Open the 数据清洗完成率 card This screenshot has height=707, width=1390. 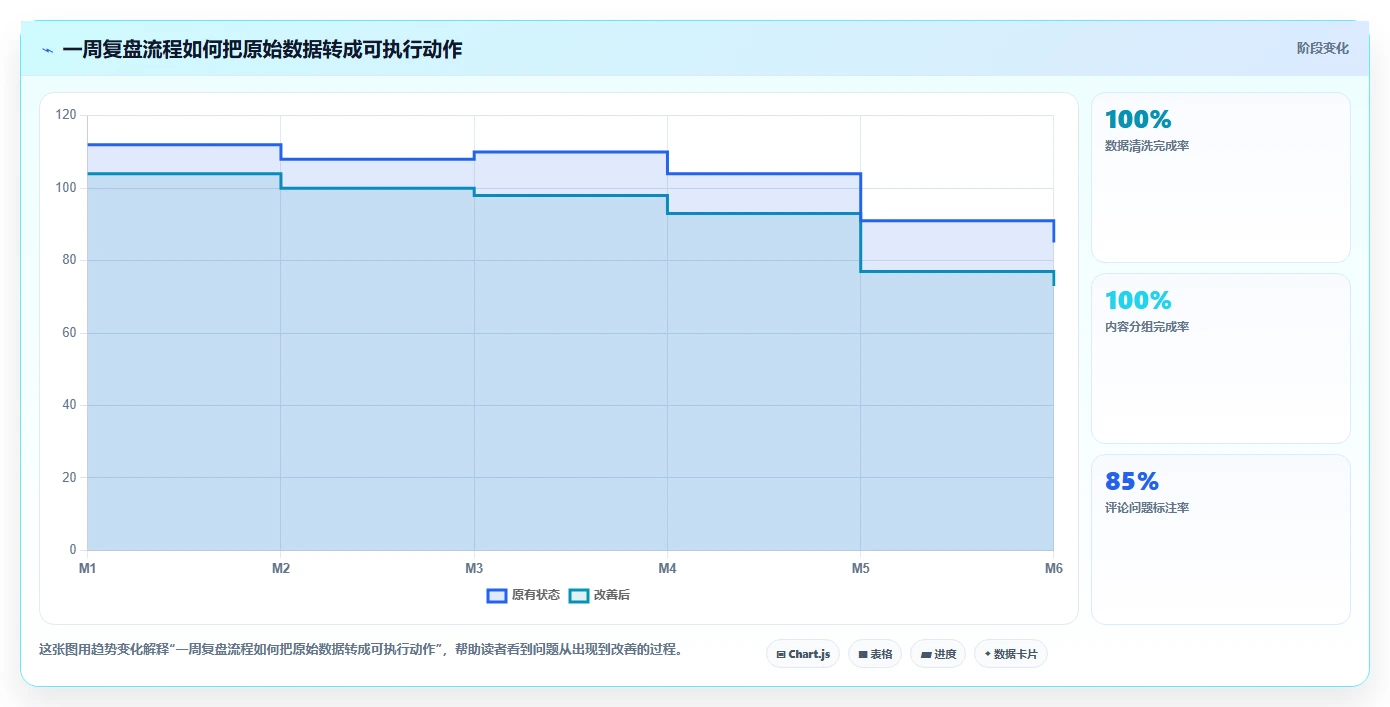coord(1221,178)
